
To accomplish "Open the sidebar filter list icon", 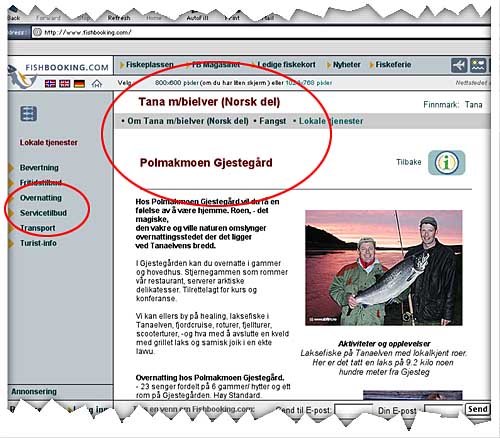I will point(29,114).
